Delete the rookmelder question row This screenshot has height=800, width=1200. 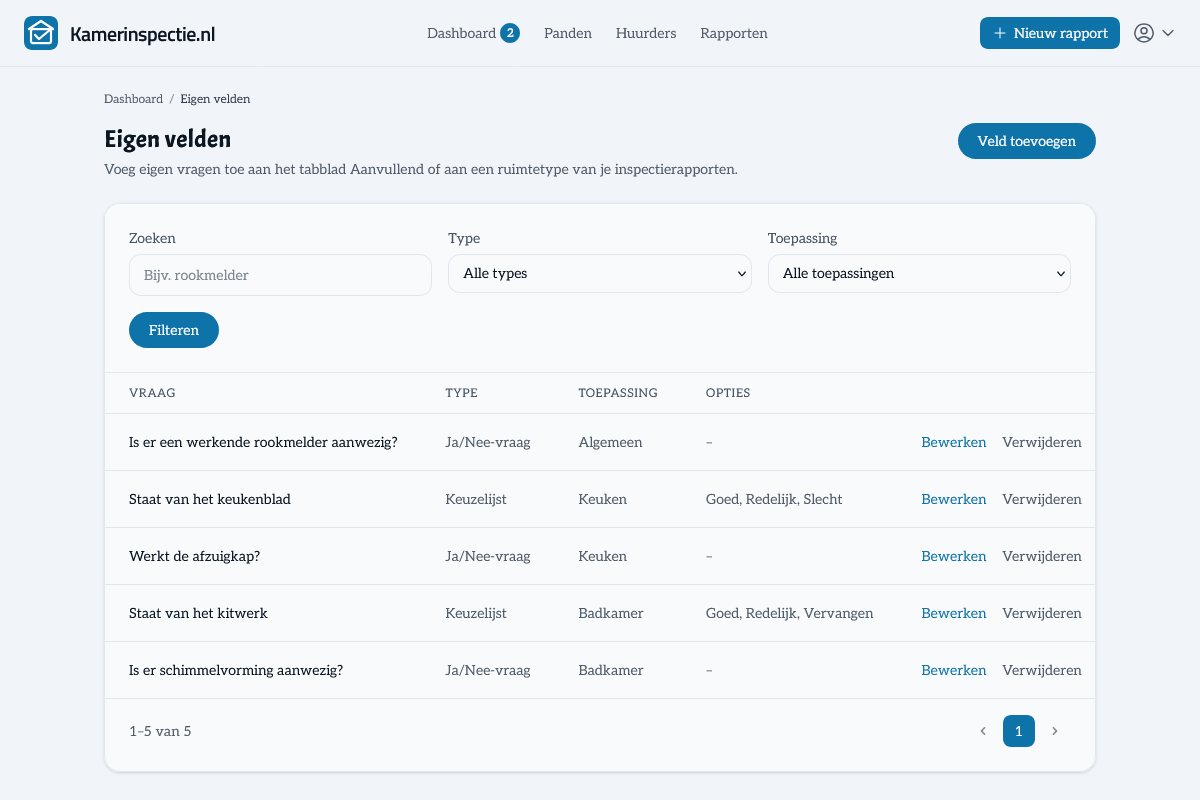point(1042,442)
